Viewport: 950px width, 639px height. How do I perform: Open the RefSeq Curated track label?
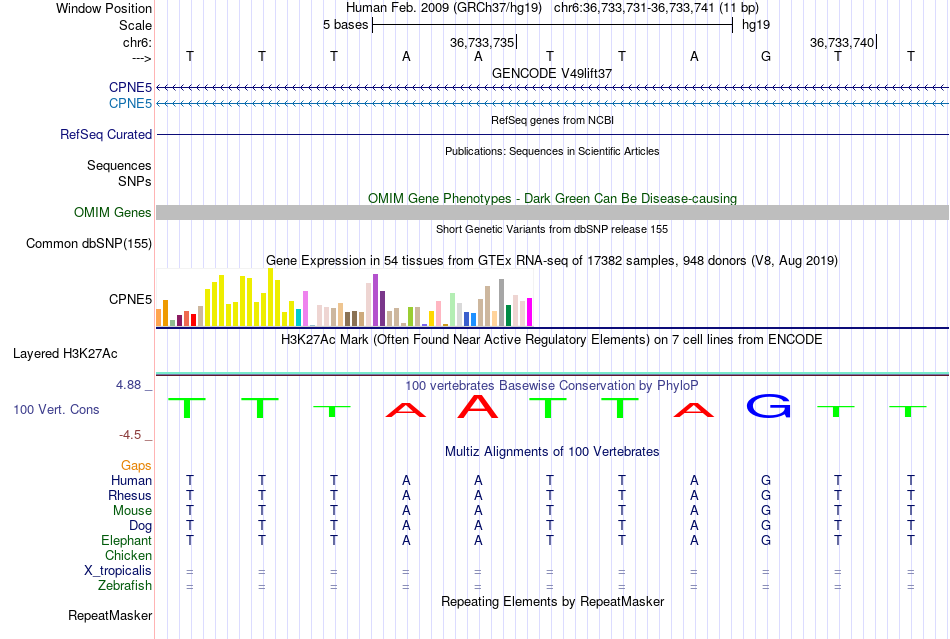(106, 134)
